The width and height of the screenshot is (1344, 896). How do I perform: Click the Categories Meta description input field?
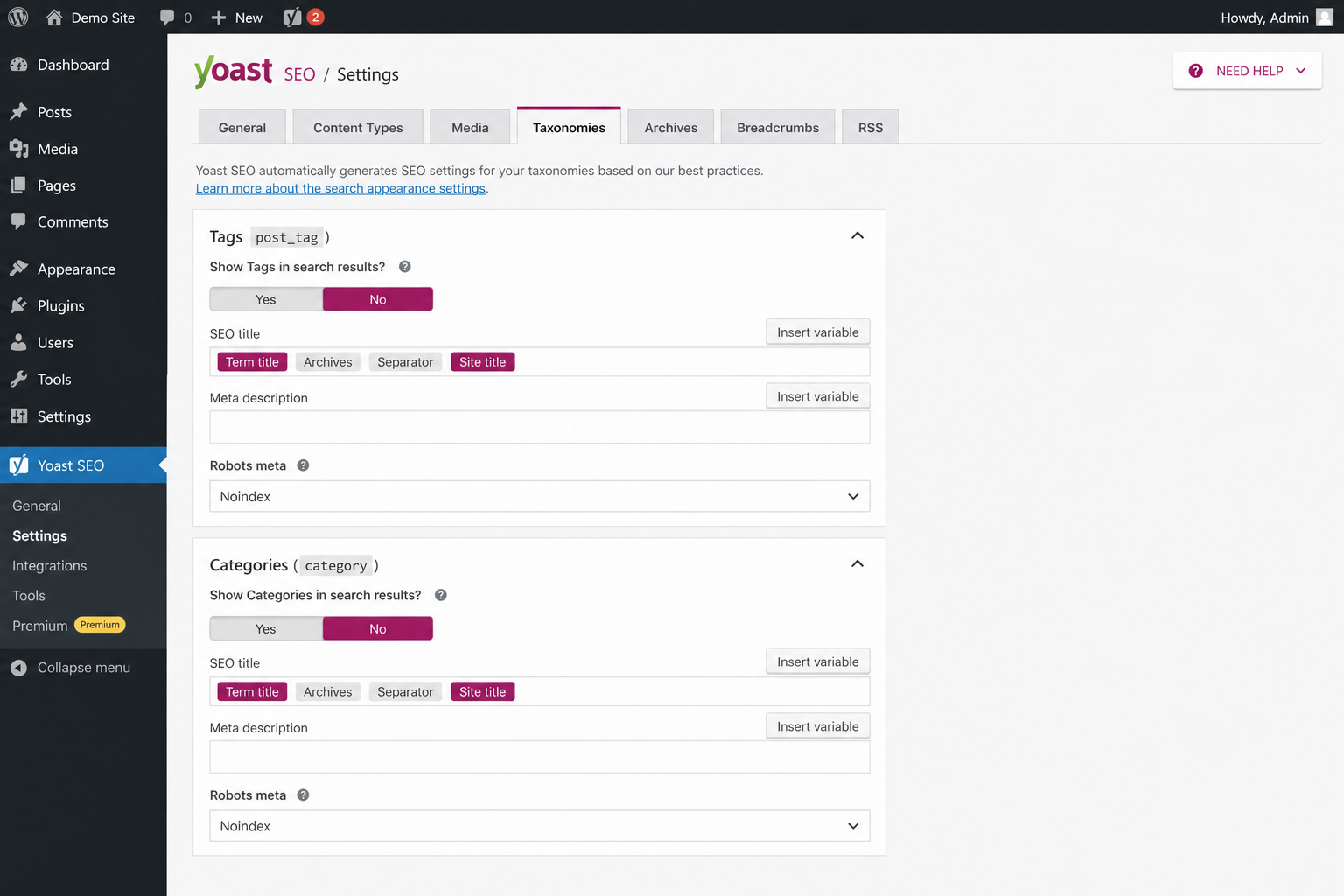pyautogui.click(x=540, y=757)
